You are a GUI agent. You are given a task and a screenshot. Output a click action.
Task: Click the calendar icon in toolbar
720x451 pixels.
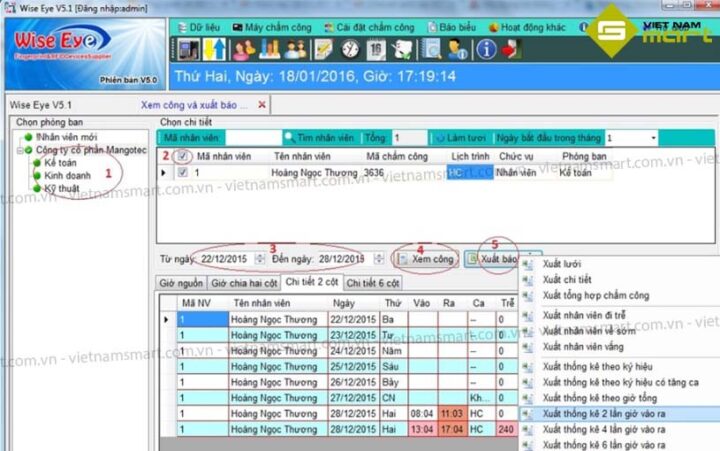click(x=375, y=48)
